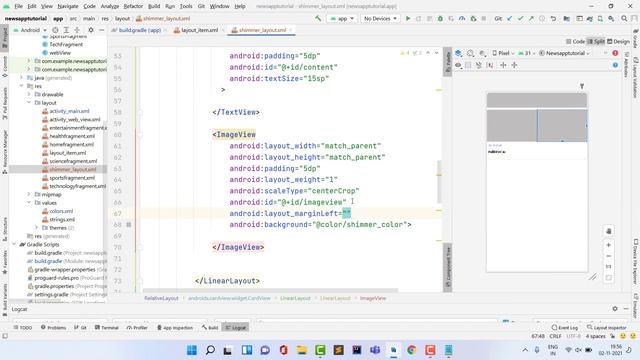Image resolution: width=640 pixels, height=360 pixels.
Task: Click 4 spaces indent in status bar
Action: pyautogui.click(x=596, y=336)
